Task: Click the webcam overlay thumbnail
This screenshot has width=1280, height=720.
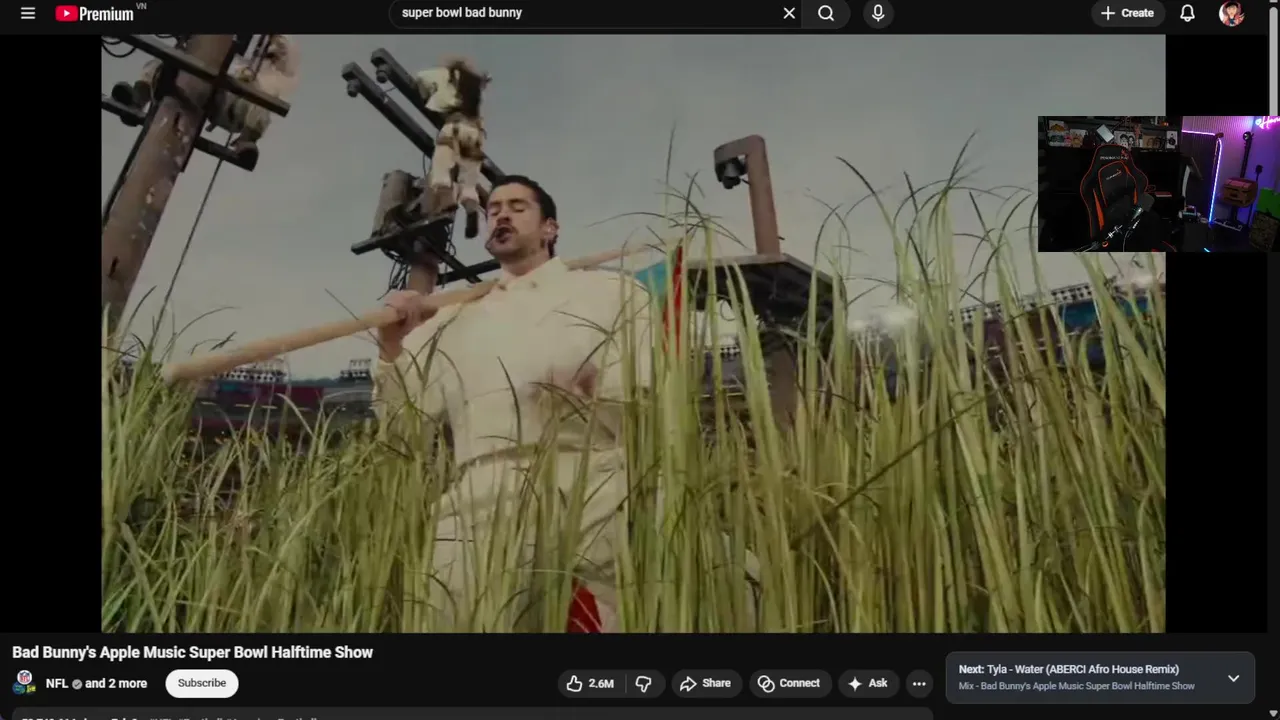Action: coord(1159,184)
